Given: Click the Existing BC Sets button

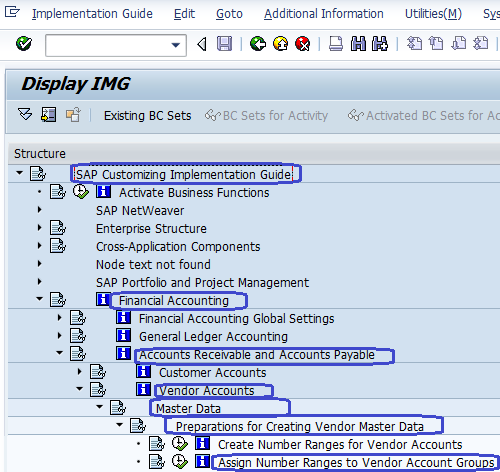Looking at the screenshot, I should (x=147, y=116).
